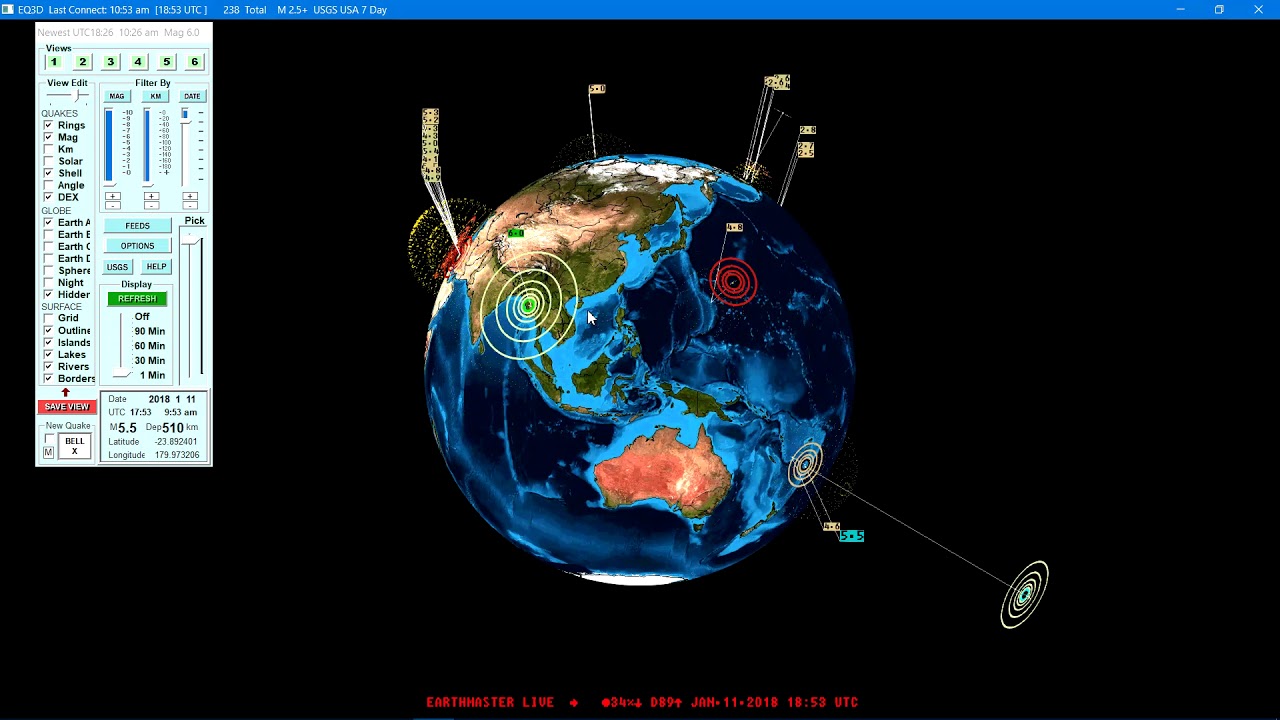Toggle the New Quake checkbox

48,440
